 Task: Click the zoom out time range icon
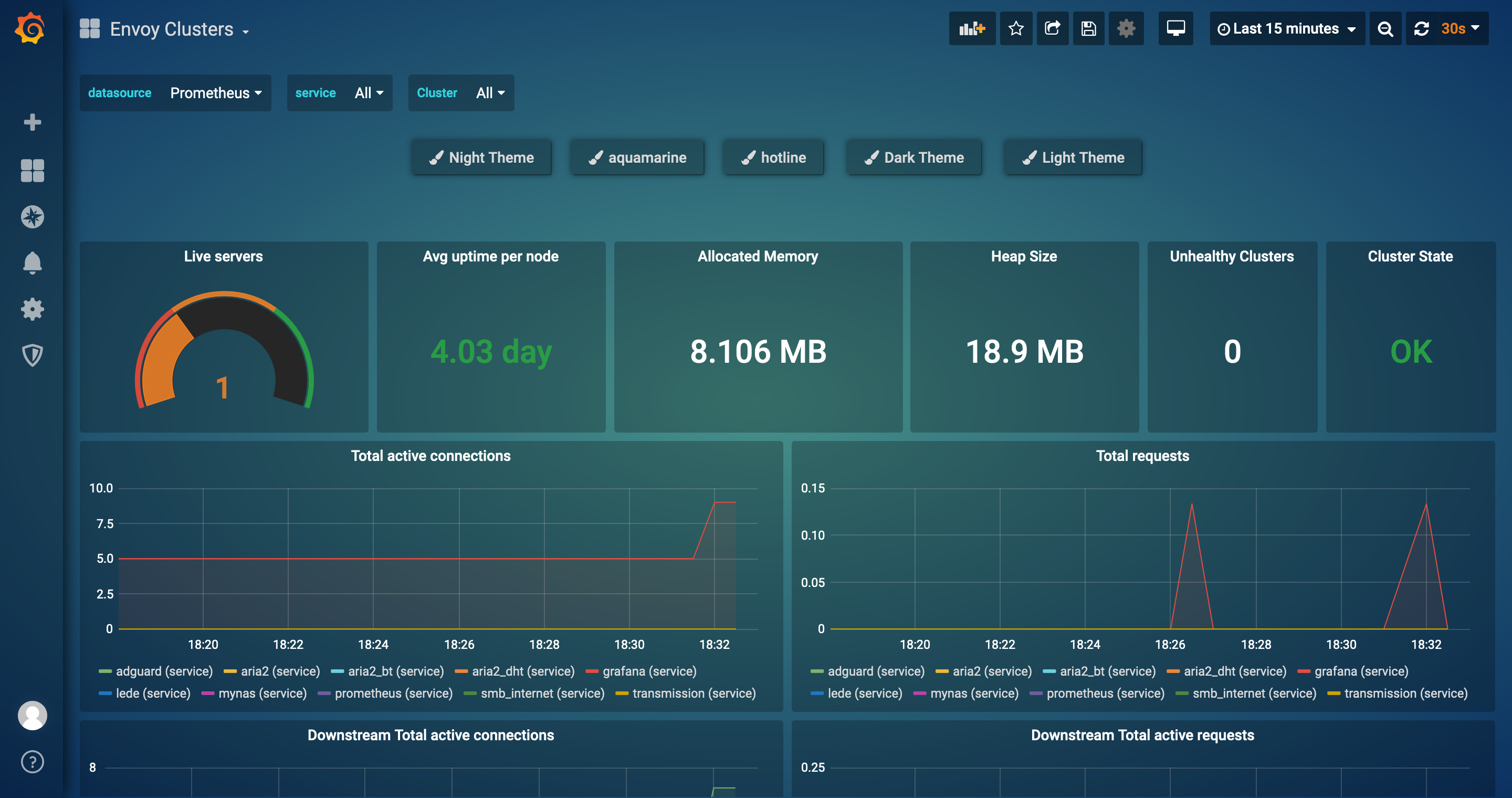(x=1385, y=29)
